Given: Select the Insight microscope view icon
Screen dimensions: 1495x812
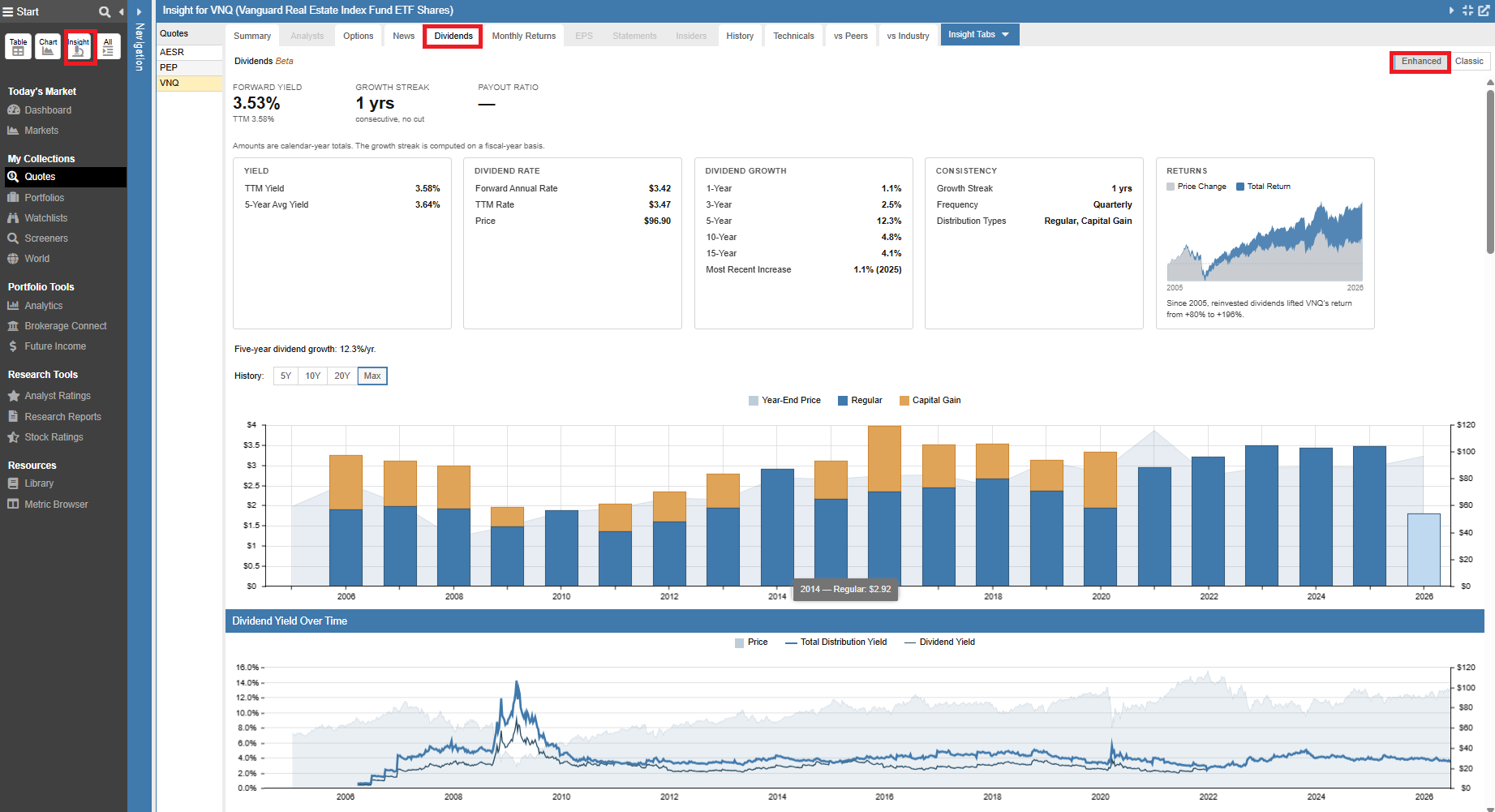Looking at the screenshot, I should pos(79,47).
